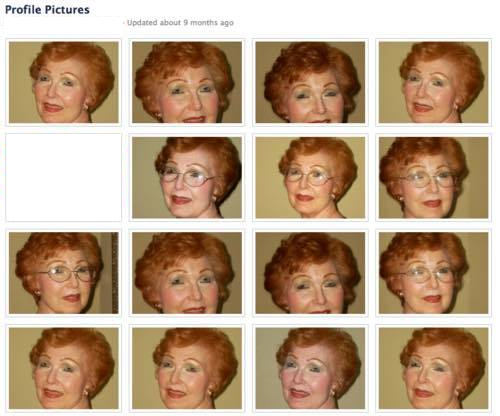
Task: Open first-row, second-column profile photo
Action: (x=187, y=82)
